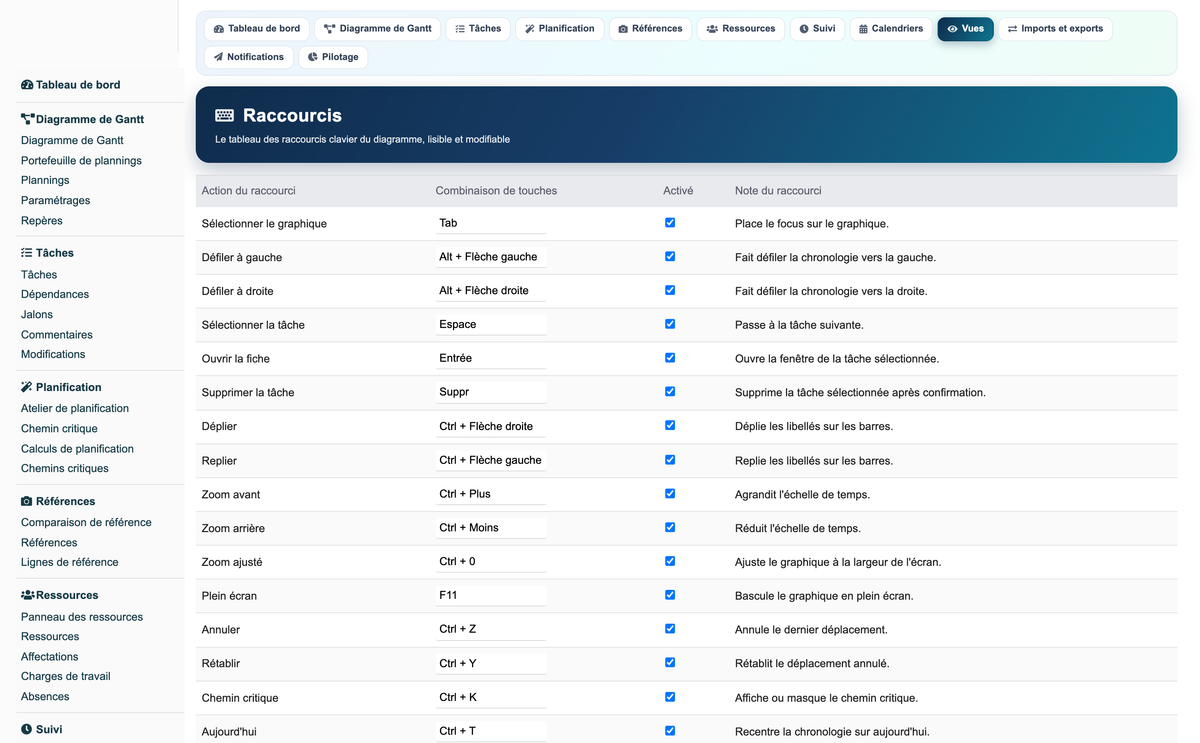Open Repères in the sidebar

42,221
